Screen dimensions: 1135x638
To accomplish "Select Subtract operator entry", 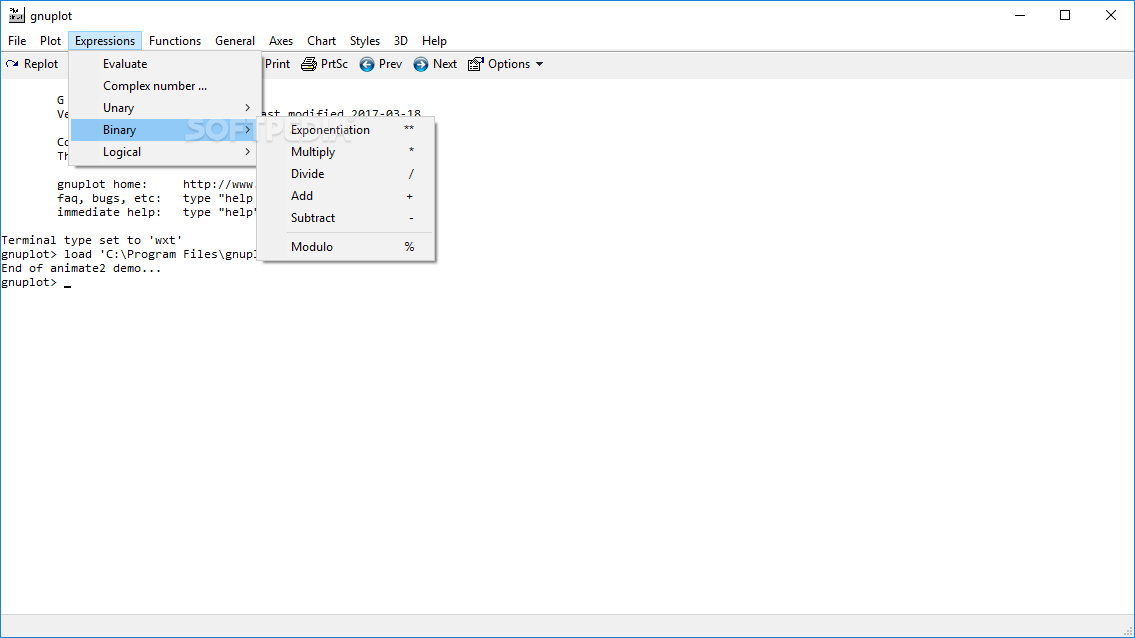I will pyautogui.click(x=347, y=218).
